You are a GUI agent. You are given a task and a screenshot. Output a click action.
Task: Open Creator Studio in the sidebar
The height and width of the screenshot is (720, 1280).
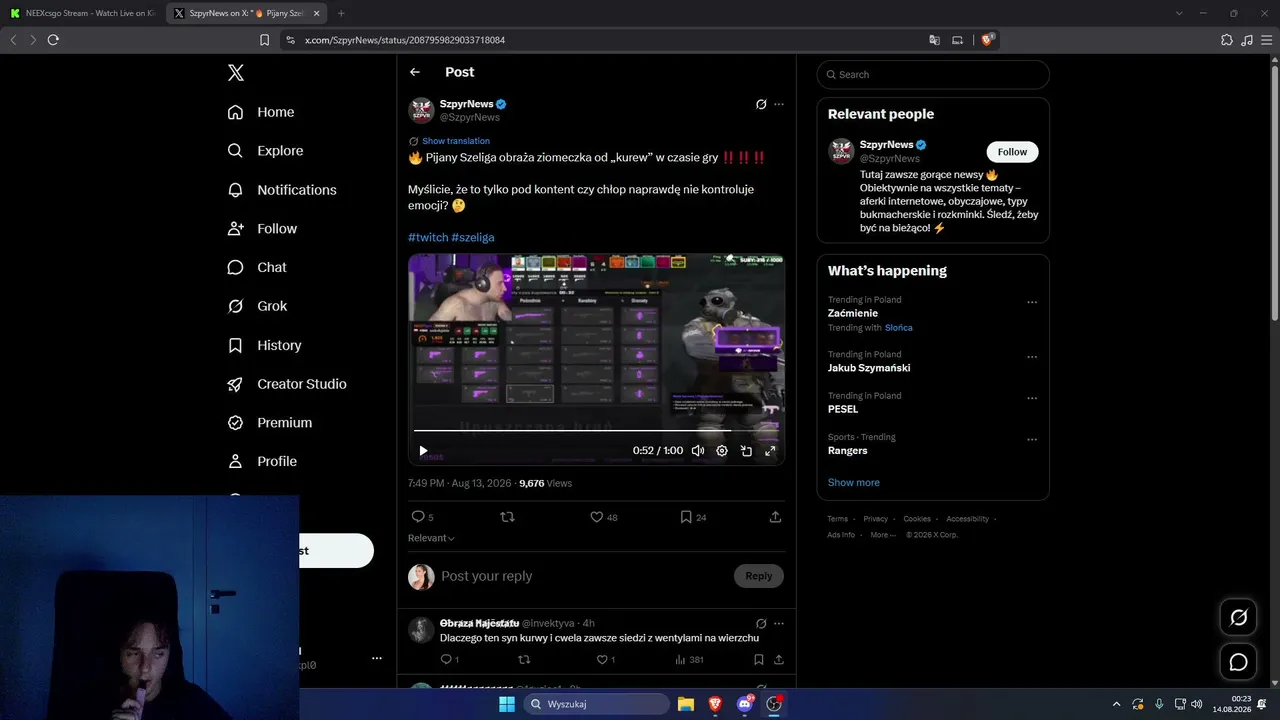tap(287, 384)
